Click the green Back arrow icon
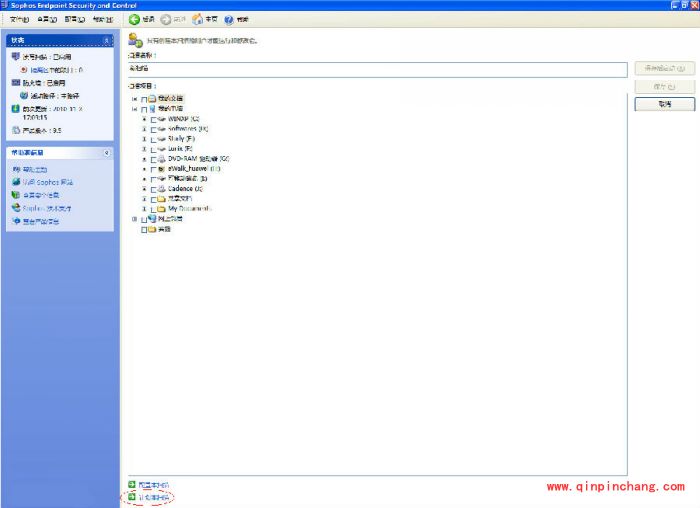Image resolution: width=700 pixels, height=508 pixels. tap(134, 19)
